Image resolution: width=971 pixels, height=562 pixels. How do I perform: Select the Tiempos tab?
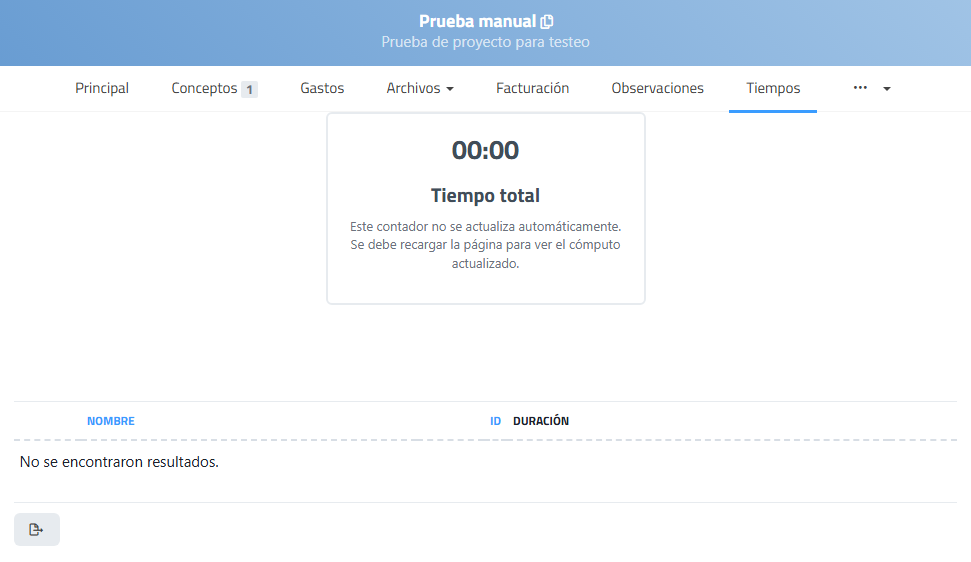pyautogui.click(x=773, y=88)
